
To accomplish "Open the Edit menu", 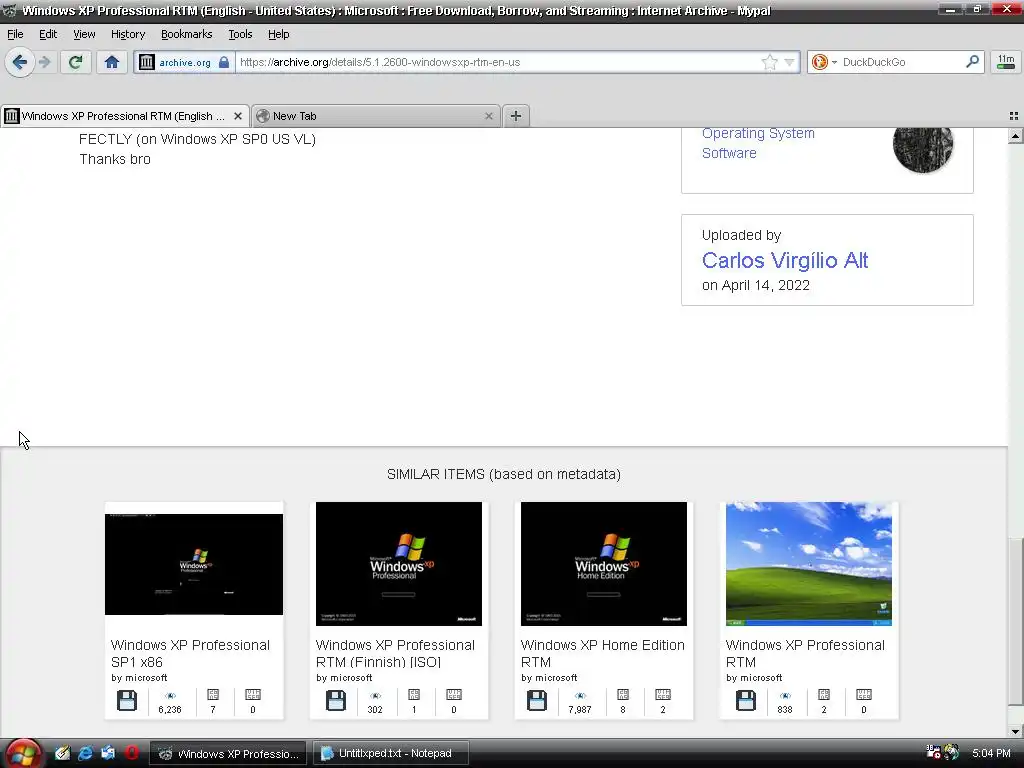I will 48,34.
